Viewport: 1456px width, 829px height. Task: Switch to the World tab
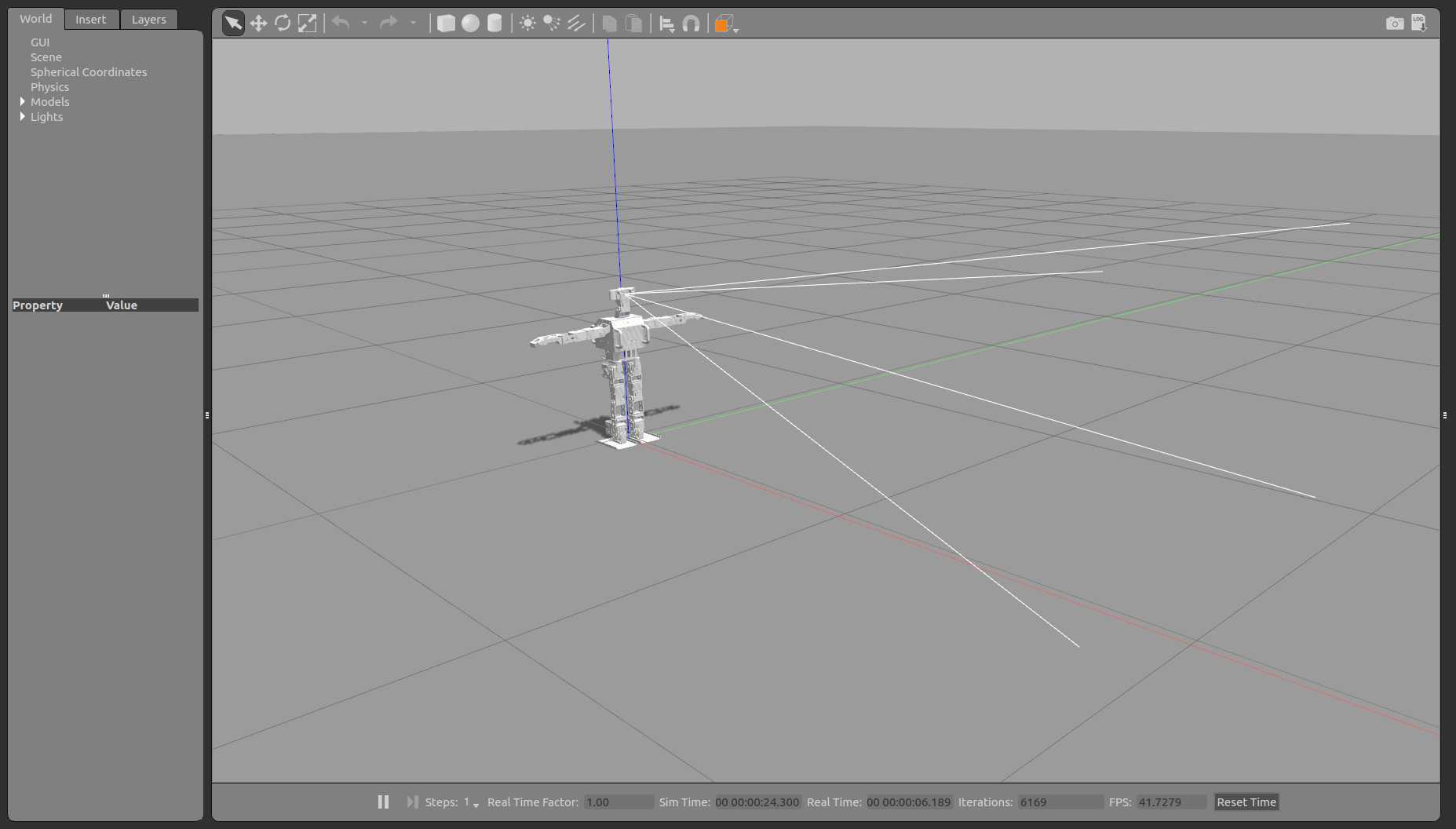36,19
